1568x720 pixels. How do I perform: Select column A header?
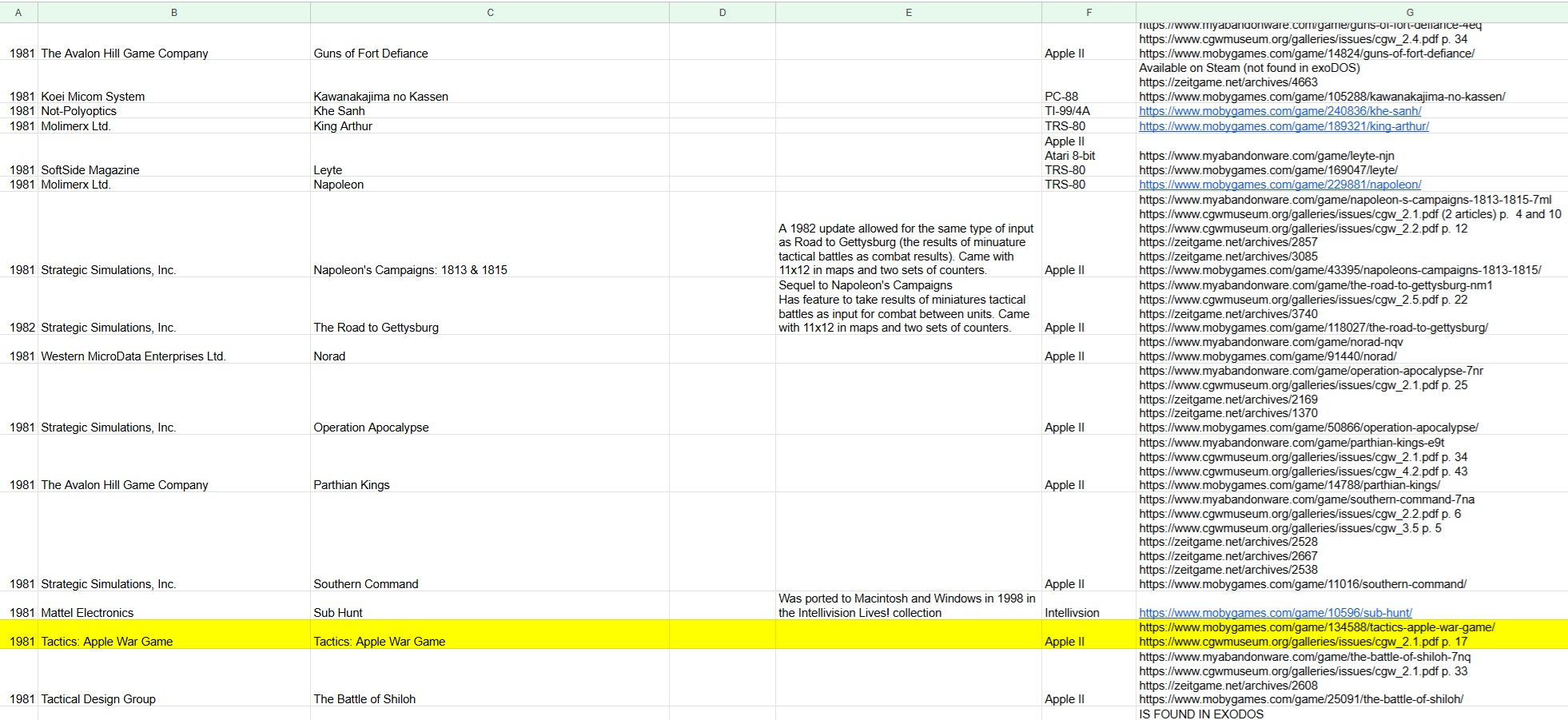pyautogui.click(x=18, y=12)
